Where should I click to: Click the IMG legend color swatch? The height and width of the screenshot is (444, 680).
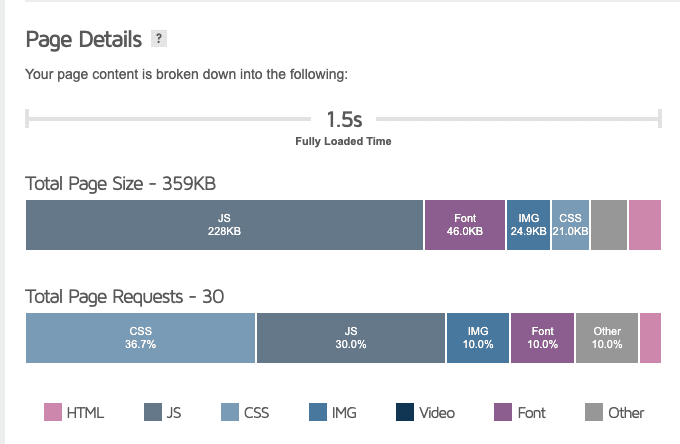318,412
